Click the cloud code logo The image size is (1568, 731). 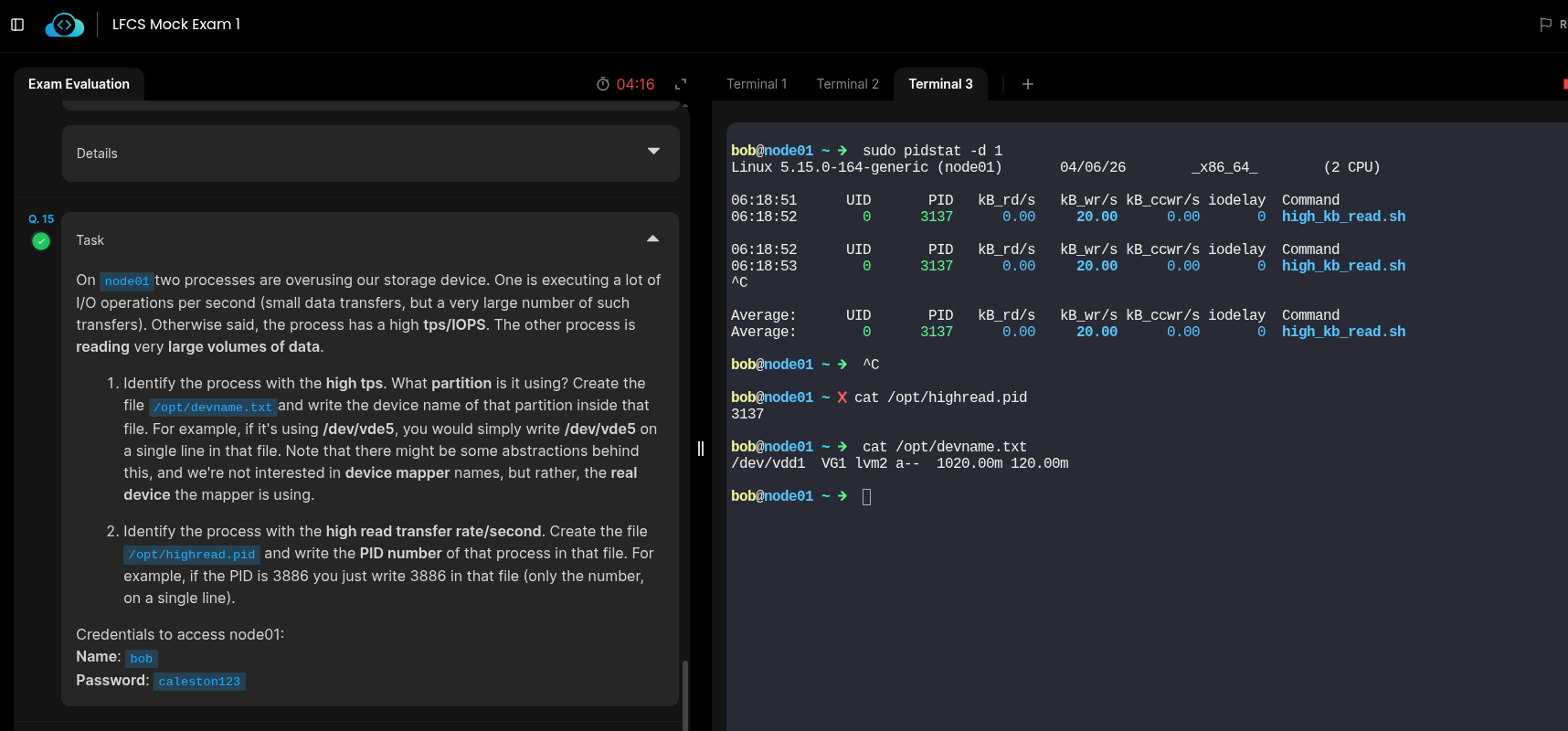point(64,25)
